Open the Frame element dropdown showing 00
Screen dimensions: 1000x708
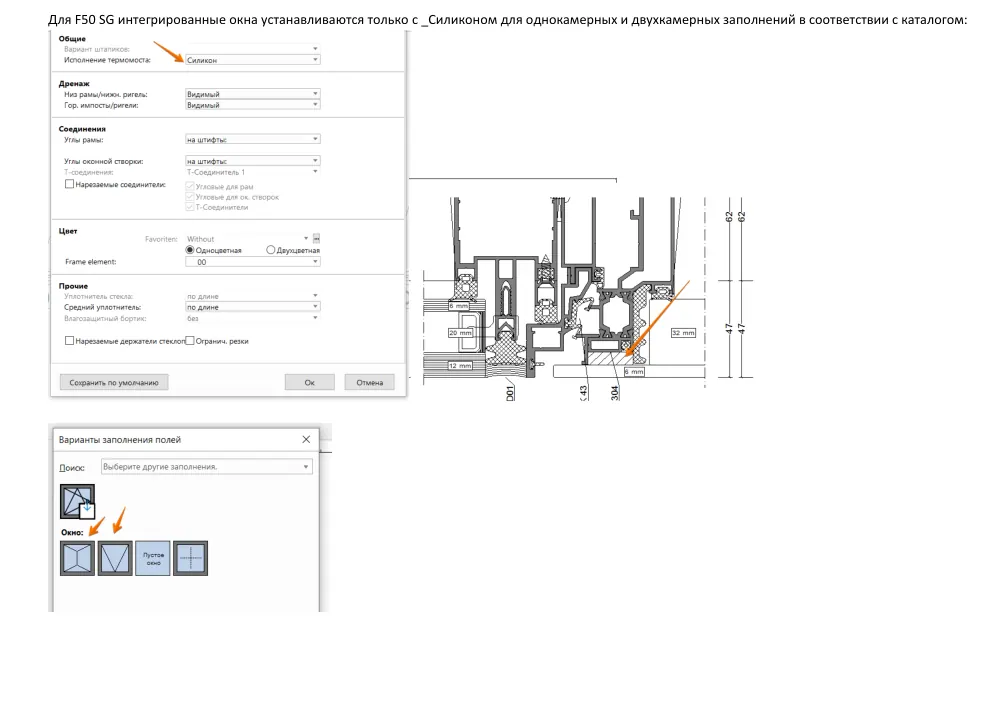[253, 262]
